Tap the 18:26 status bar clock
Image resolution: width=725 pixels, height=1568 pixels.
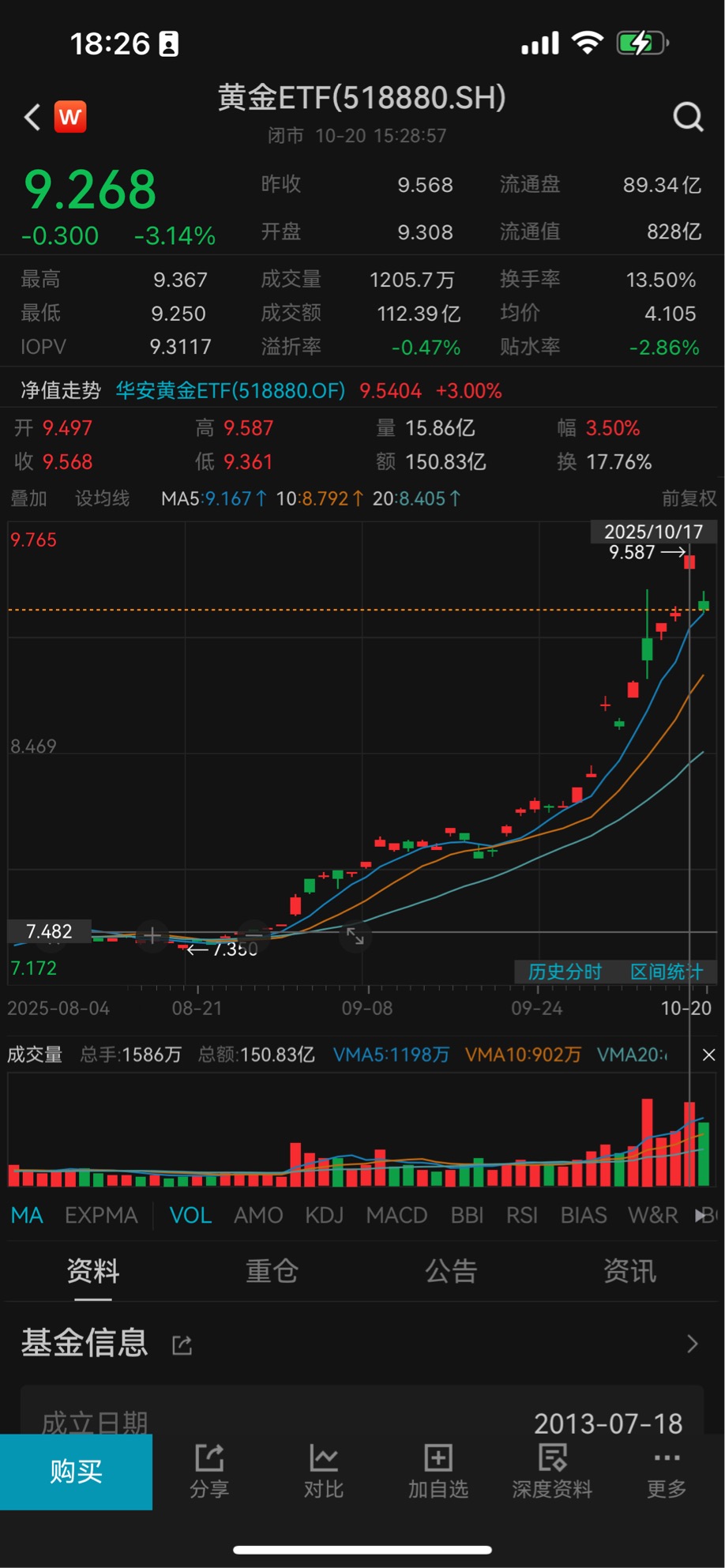110,43
